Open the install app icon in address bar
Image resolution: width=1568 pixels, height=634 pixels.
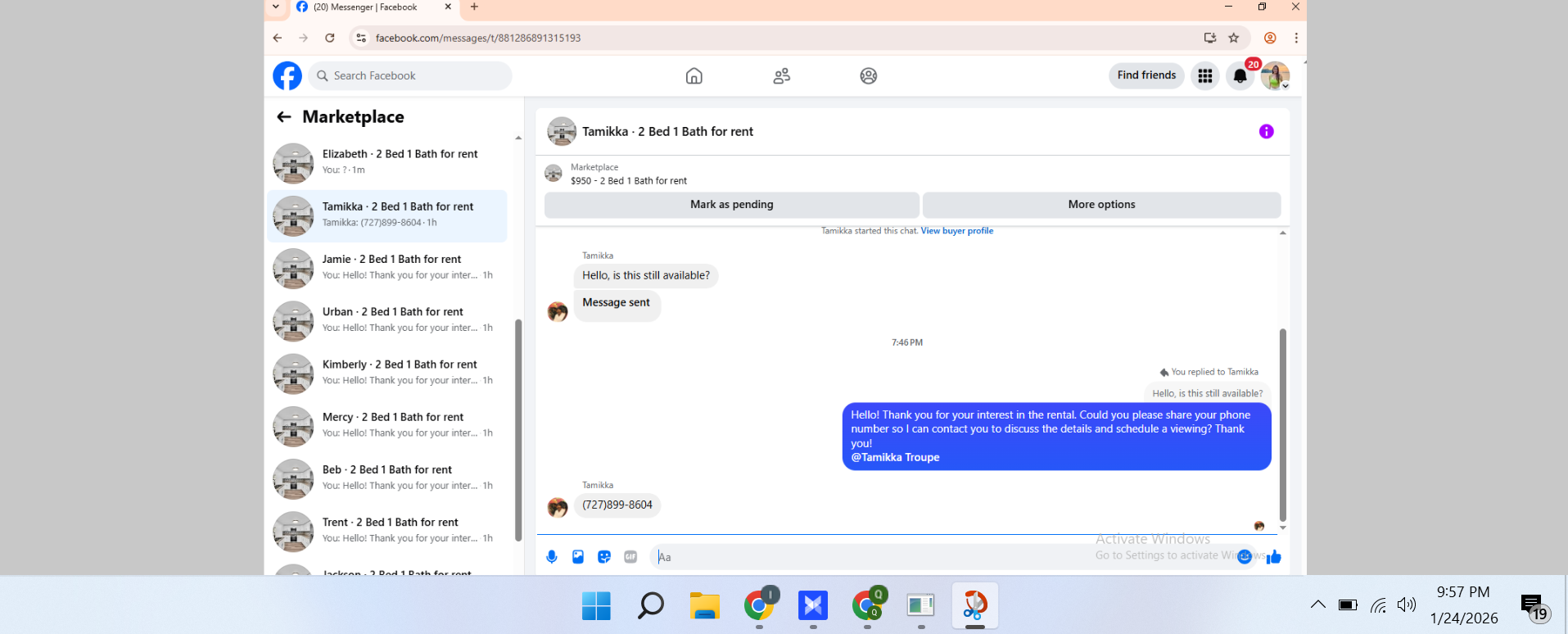[x=1210, y=38]
